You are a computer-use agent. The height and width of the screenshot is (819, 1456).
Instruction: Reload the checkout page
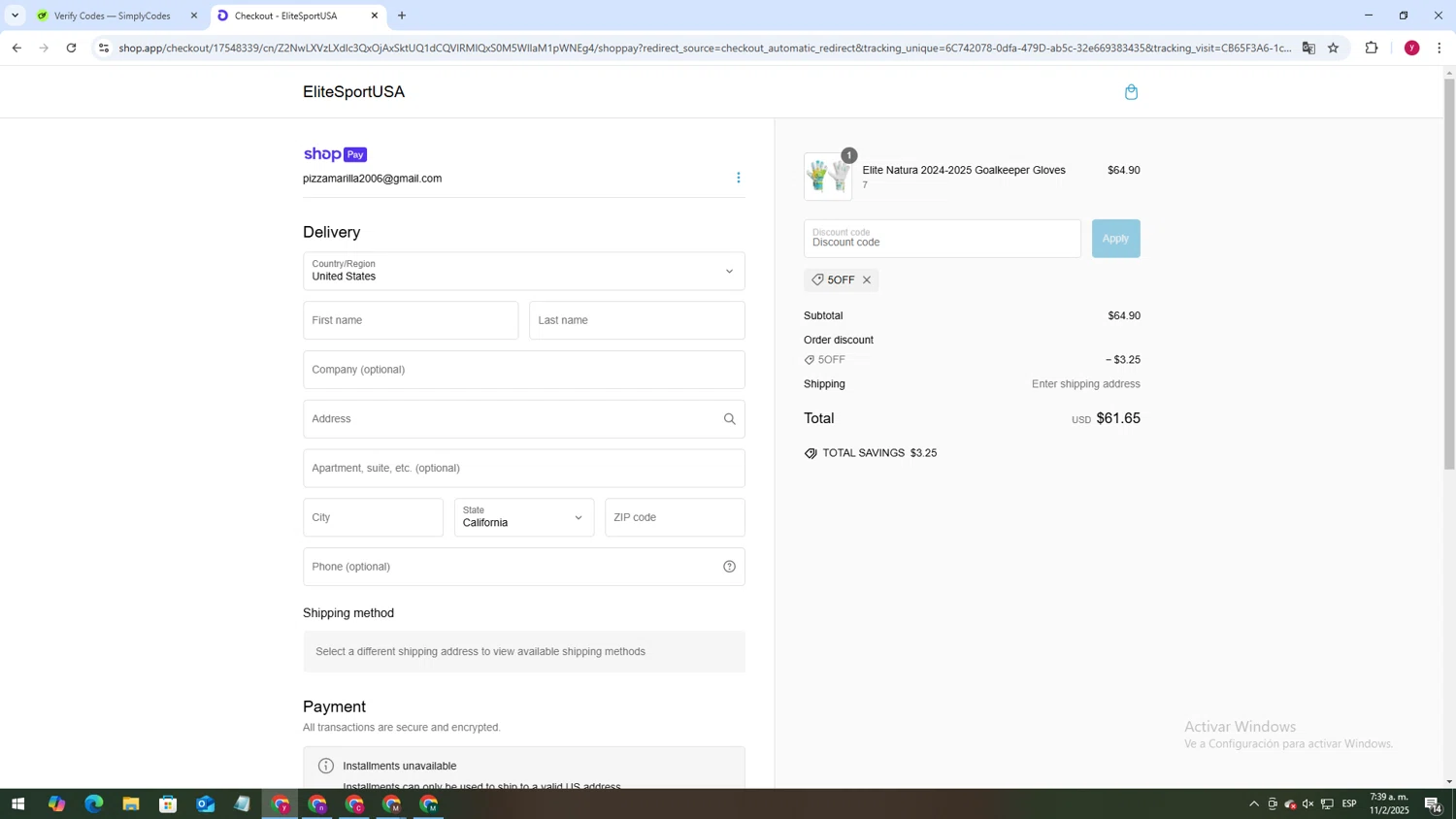click(71, 48)
